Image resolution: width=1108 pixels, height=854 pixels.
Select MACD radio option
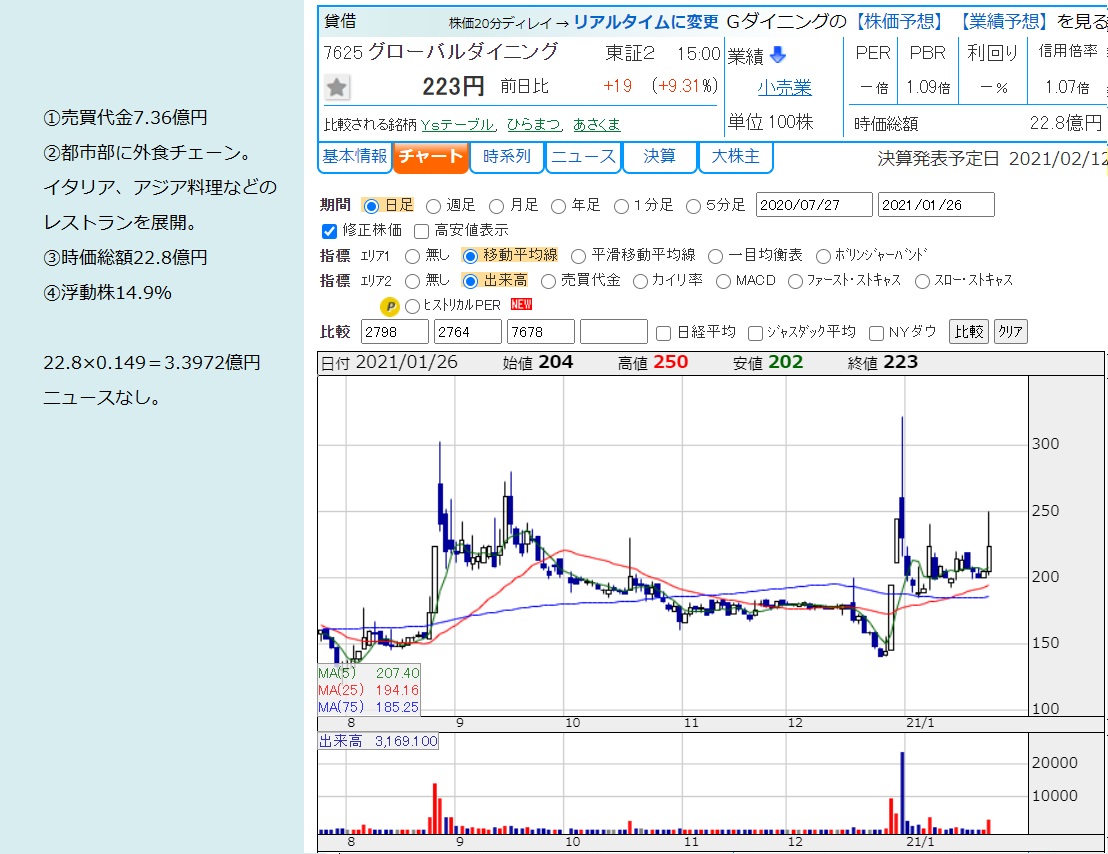click(723, 281)
